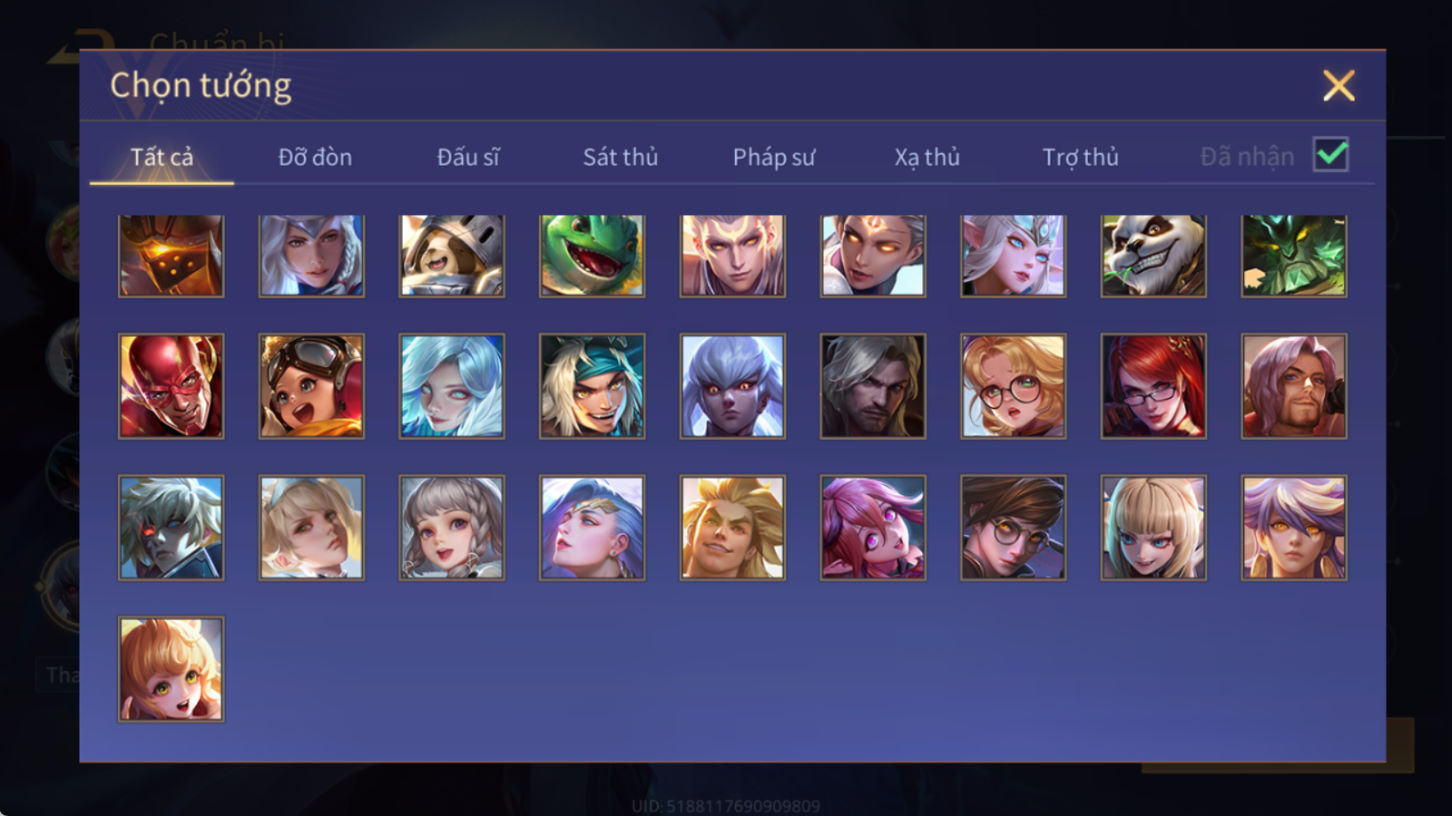Choose the pink-haired girl hero portrait

click(873, 528)
